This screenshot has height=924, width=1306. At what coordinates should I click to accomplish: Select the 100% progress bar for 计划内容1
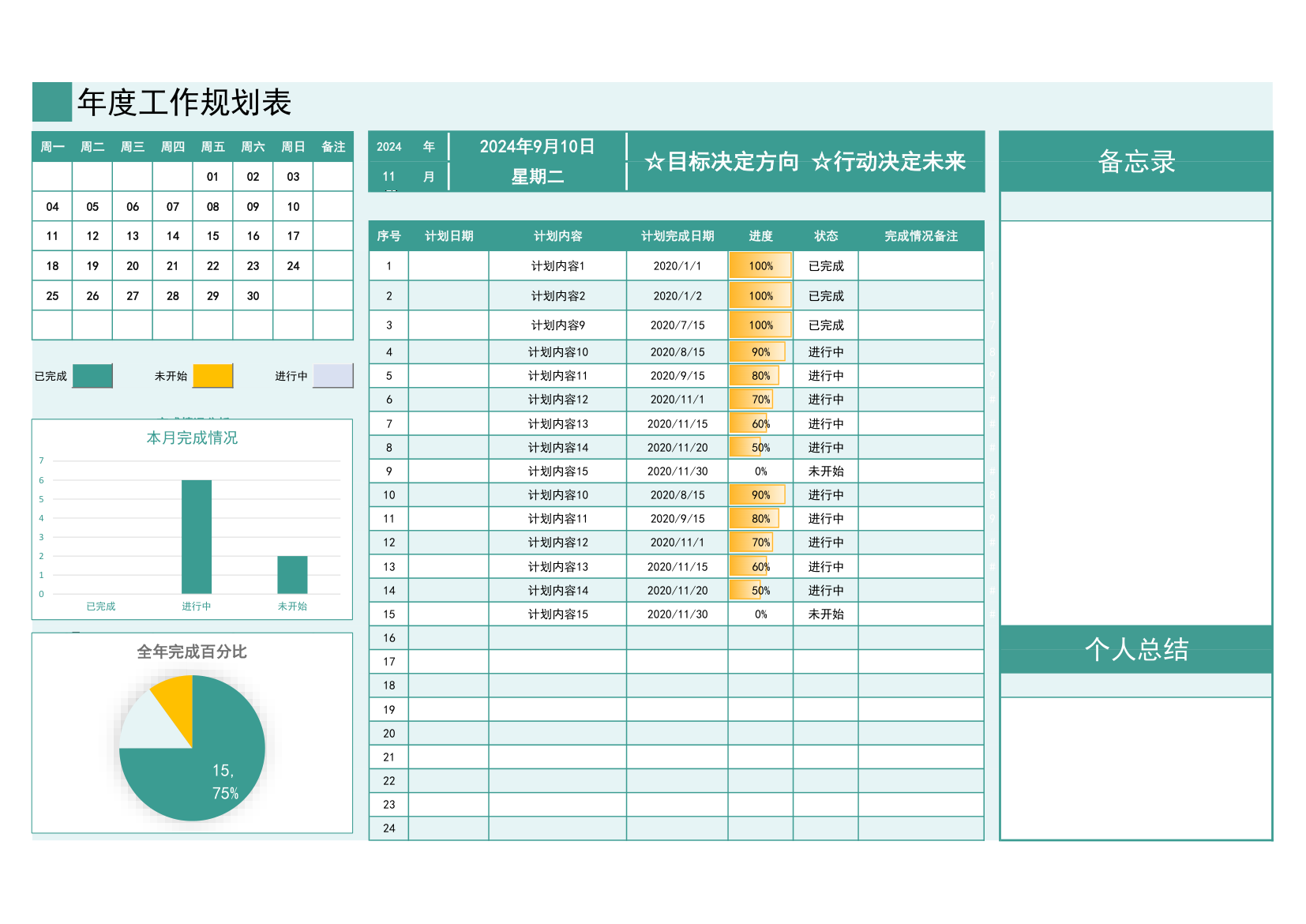tap(760, 266)
